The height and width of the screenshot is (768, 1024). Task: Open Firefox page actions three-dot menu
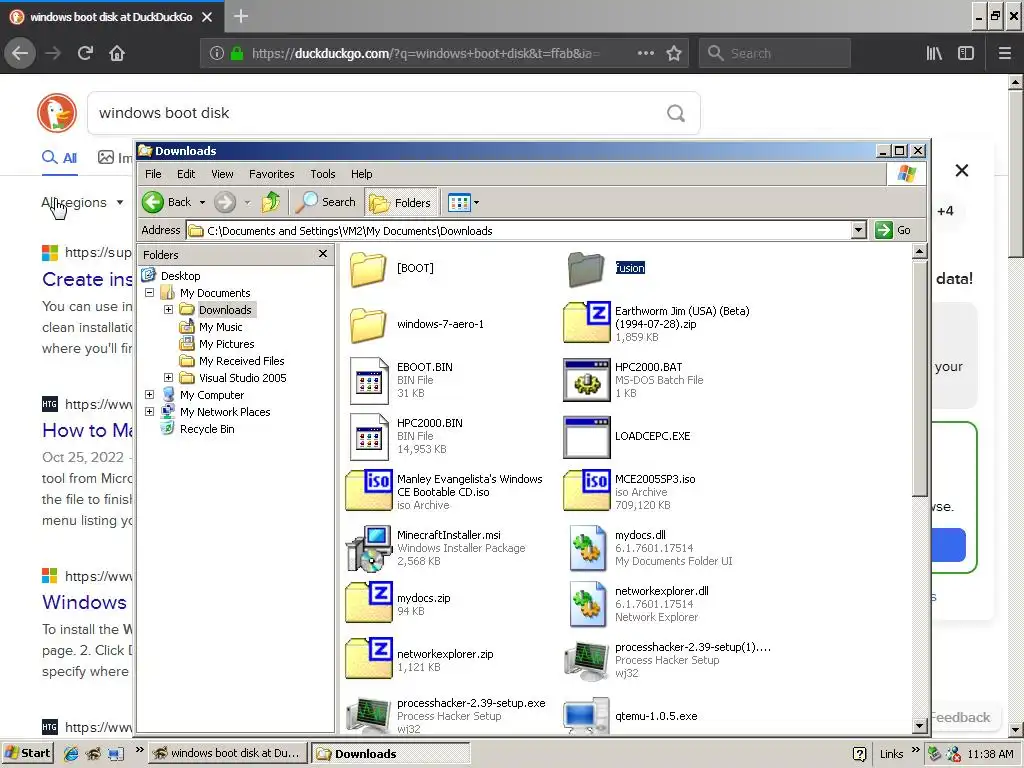tap(645, 53)
